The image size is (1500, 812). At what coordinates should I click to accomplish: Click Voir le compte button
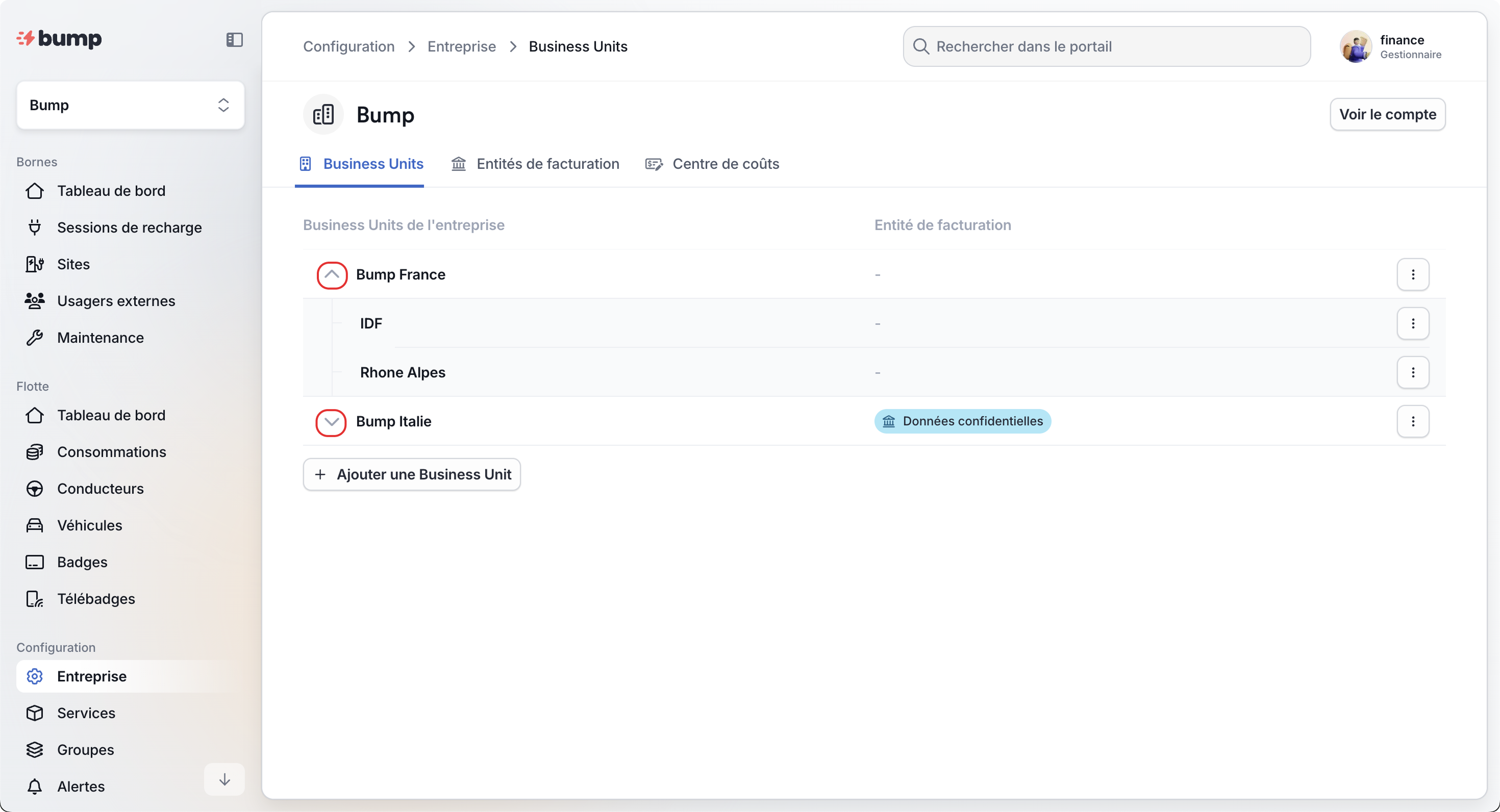(1387, 114)
